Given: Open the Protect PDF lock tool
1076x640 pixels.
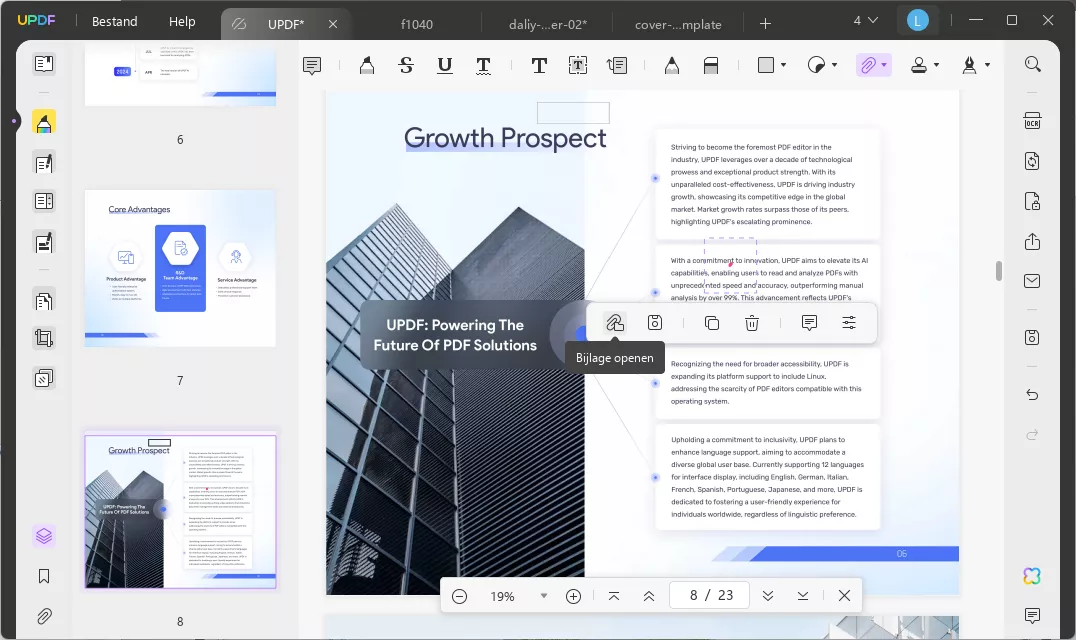Looking at the screenshot, I should click(x=1033, y=201).
